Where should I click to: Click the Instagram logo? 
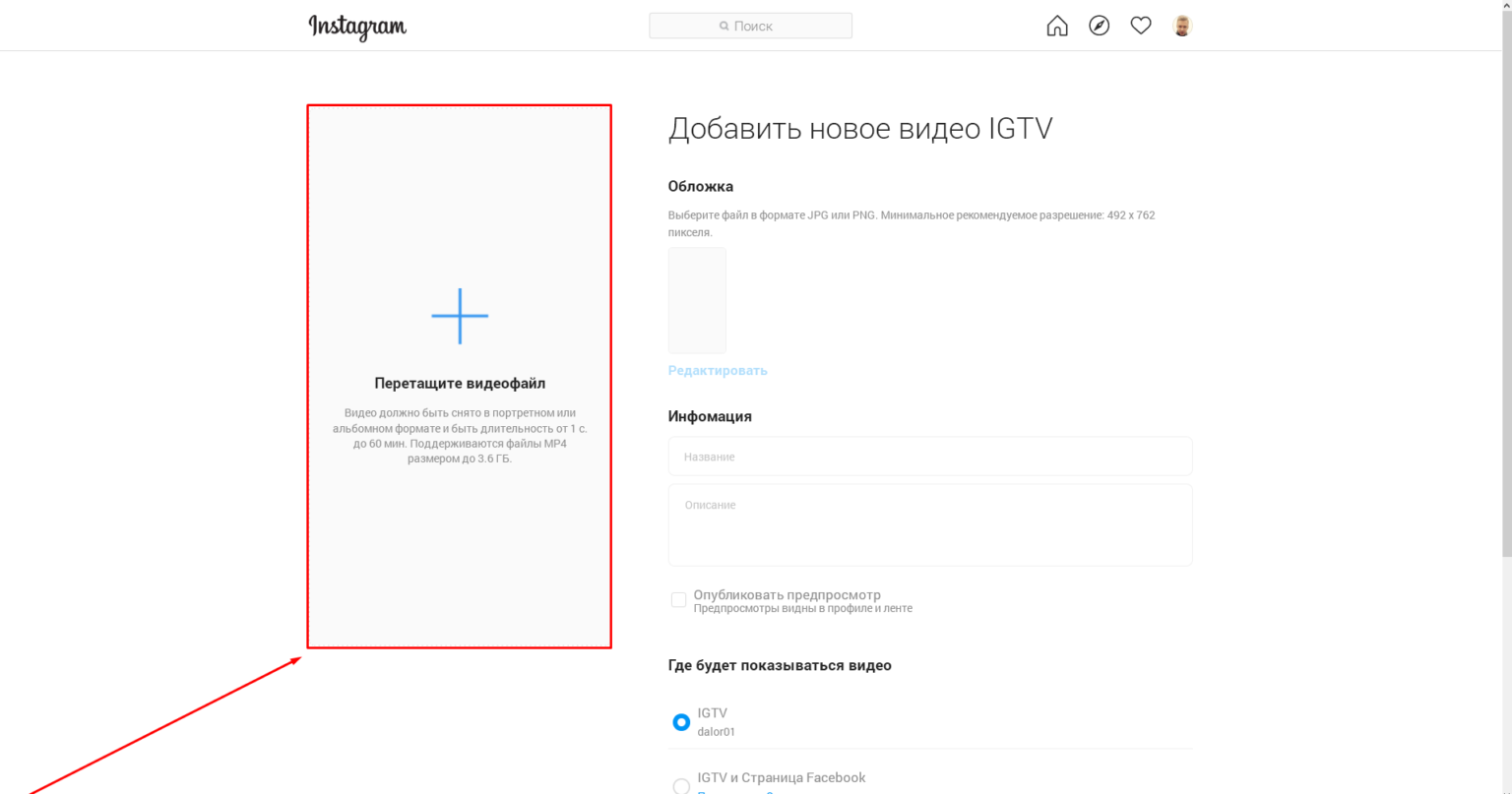pos(357,27)
